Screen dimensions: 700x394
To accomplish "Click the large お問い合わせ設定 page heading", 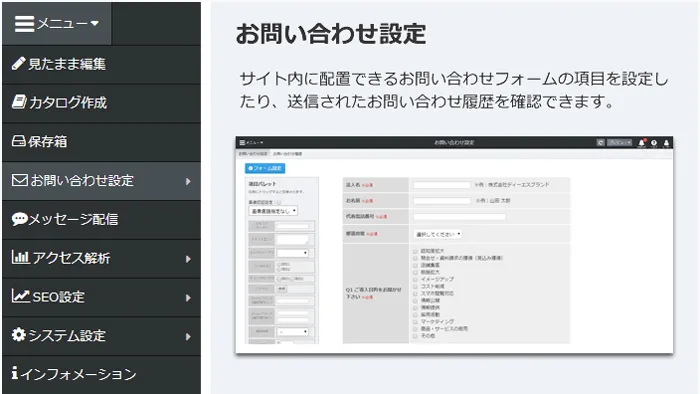I will (331, 34).
